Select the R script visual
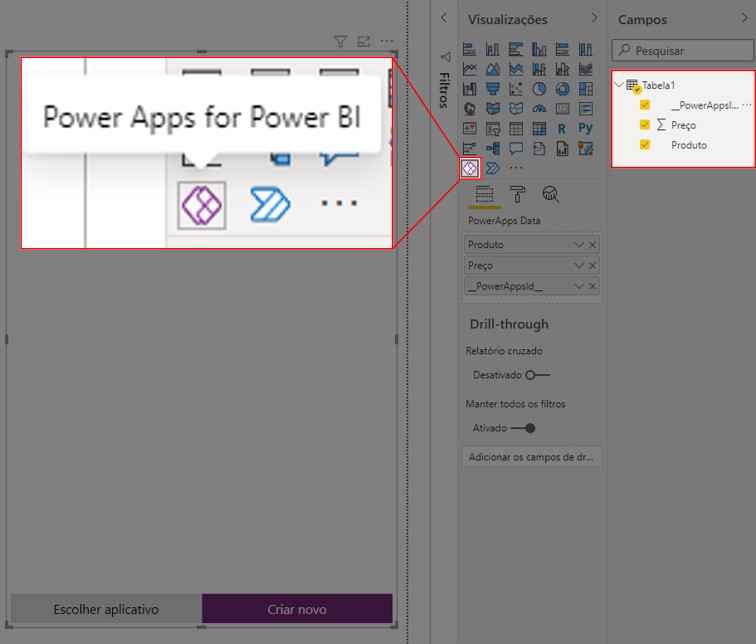This screenshot has width=756, height=644. [x=562, y=128]
